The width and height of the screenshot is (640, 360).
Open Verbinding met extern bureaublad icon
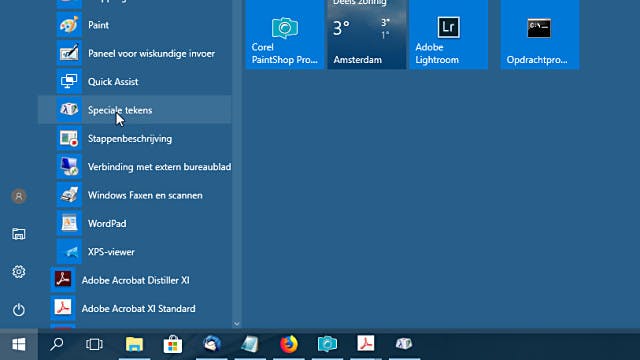pos(69,166)
